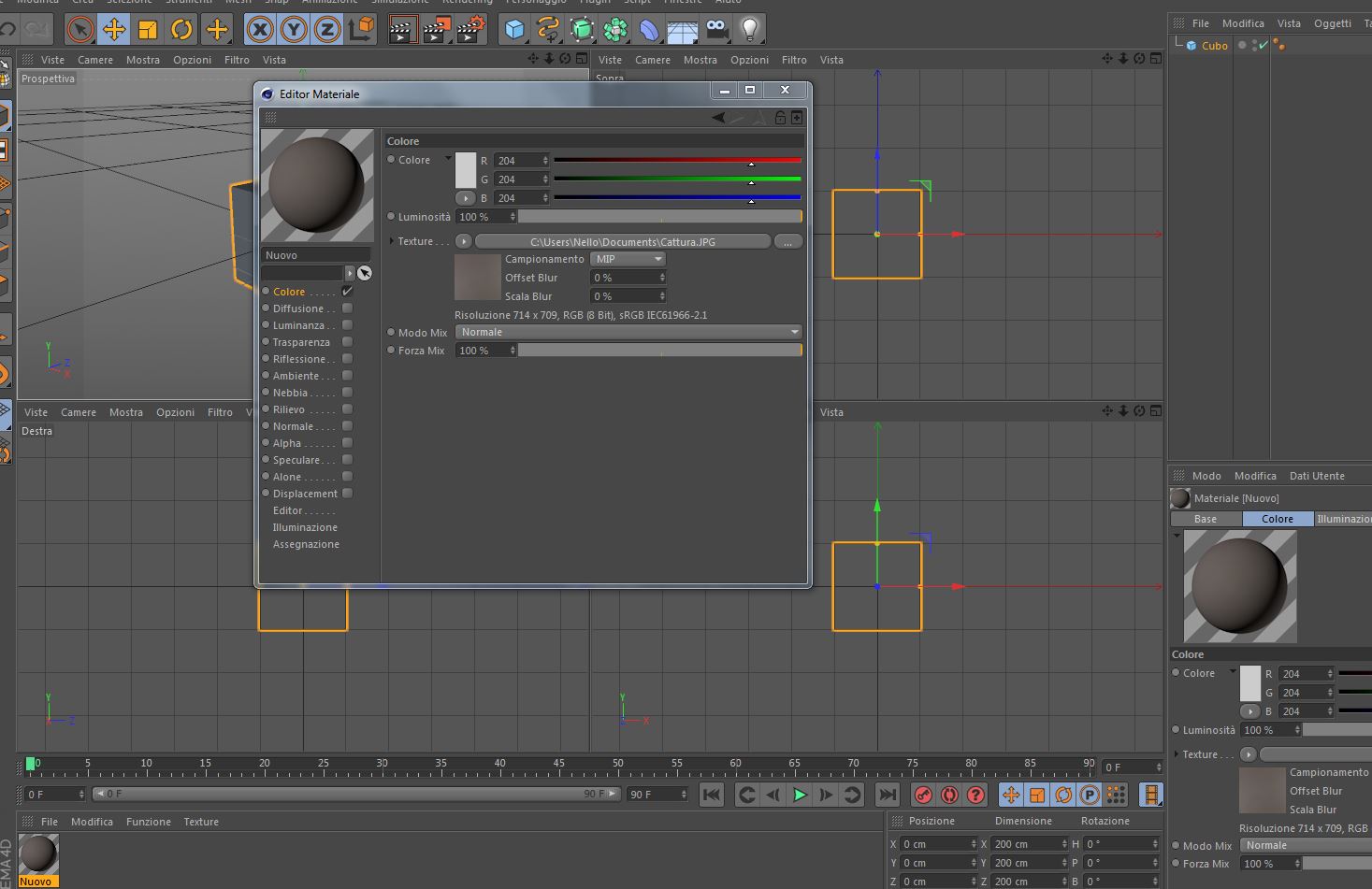The width and height of the screenshot is (1372, 889).
Task: Click the texture browse button with dots
Action: point(787,242)
